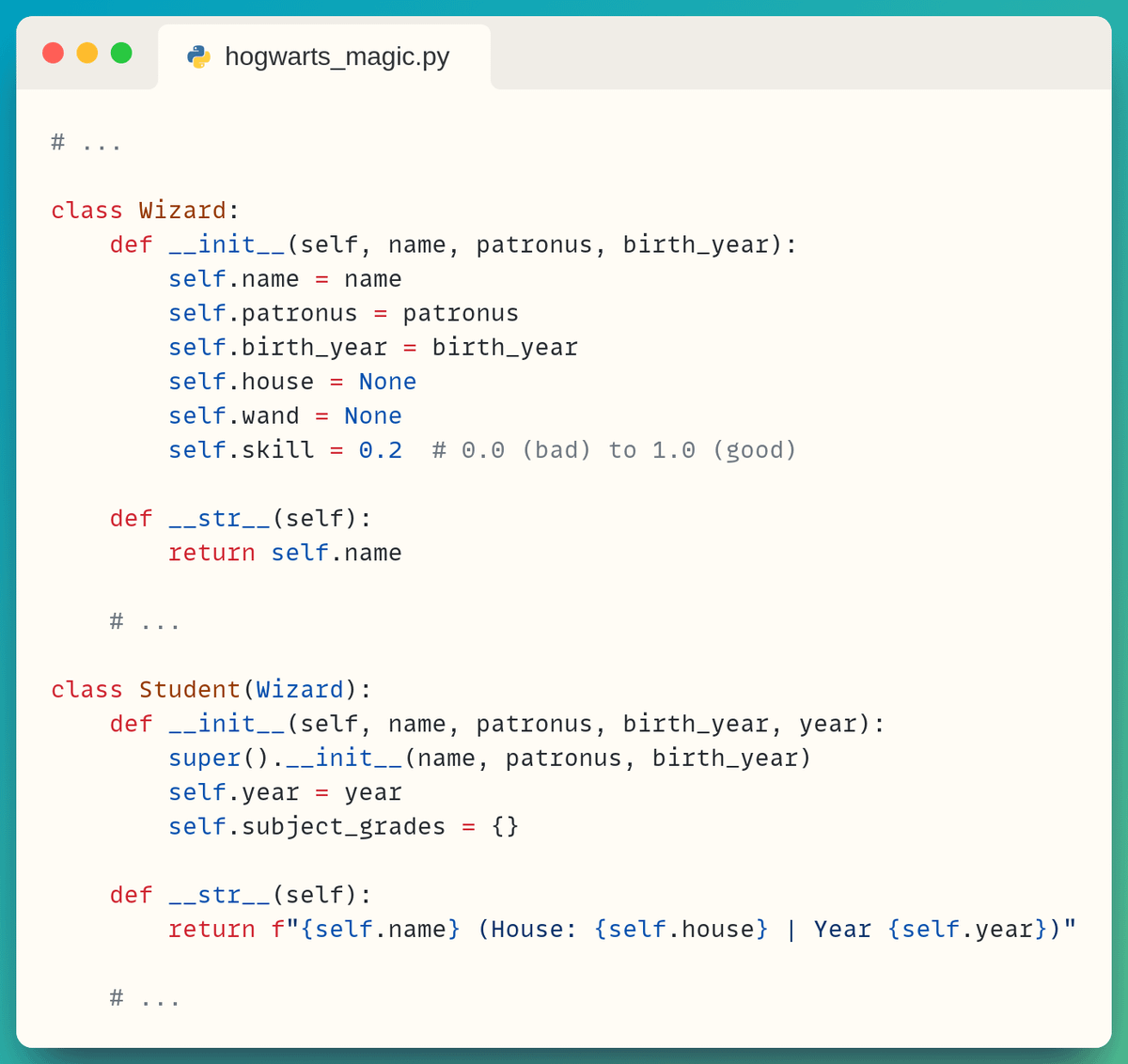This screenshot has height=1064, width=1128.
Task: Click the skill range comment after 0.2
Action: click(x=614, y=450)
